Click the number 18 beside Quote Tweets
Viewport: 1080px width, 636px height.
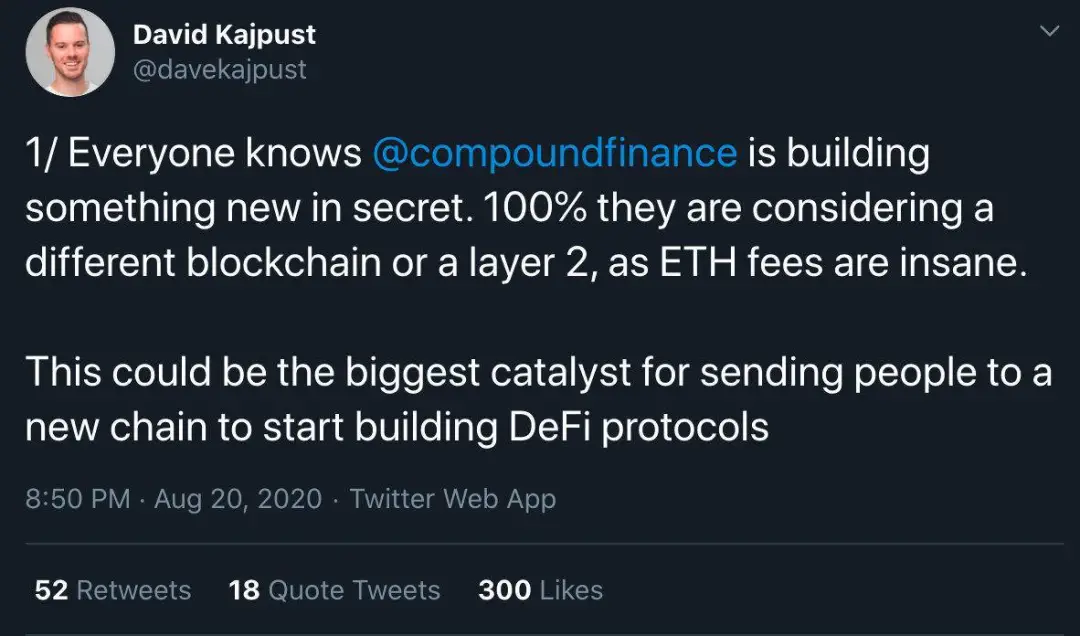click(244, 590)
